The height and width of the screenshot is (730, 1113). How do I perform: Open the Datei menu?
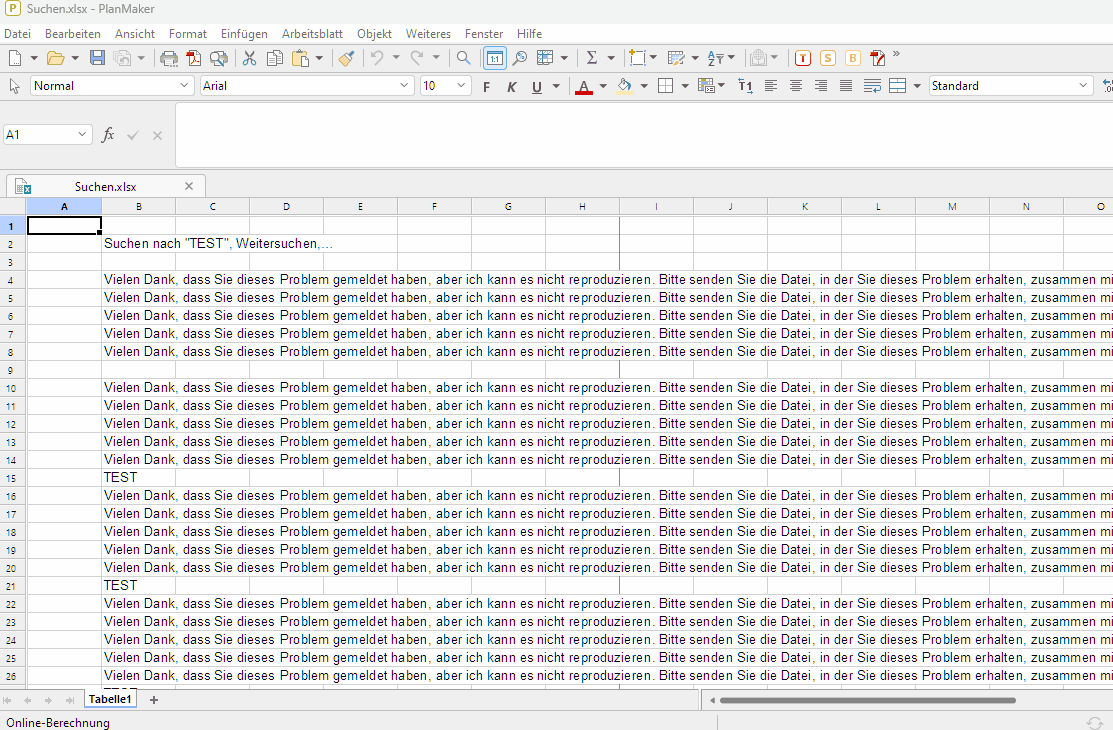pyautogui.click(x=18, y=33)
